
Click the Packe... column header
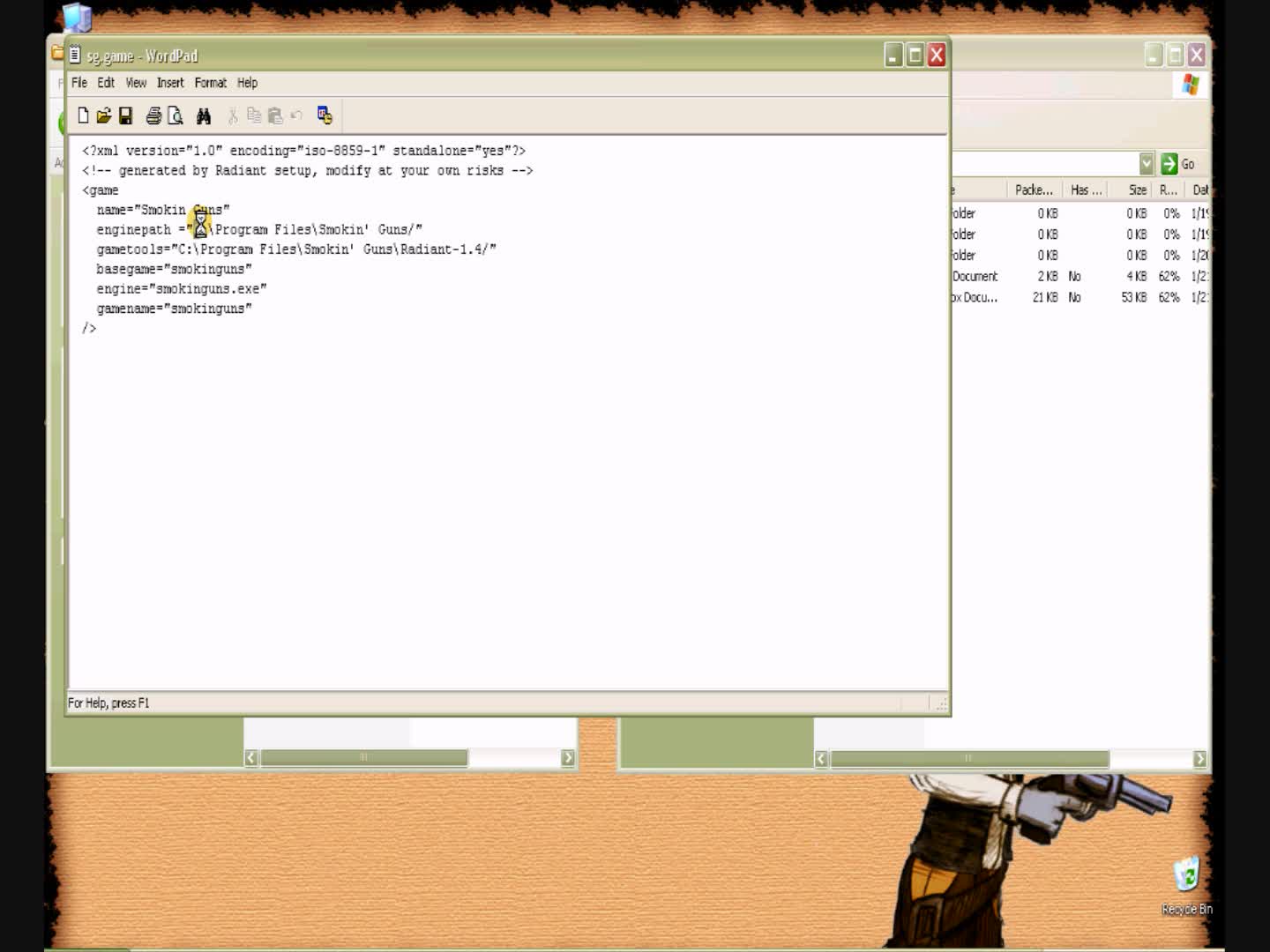tap(1033, 190)
